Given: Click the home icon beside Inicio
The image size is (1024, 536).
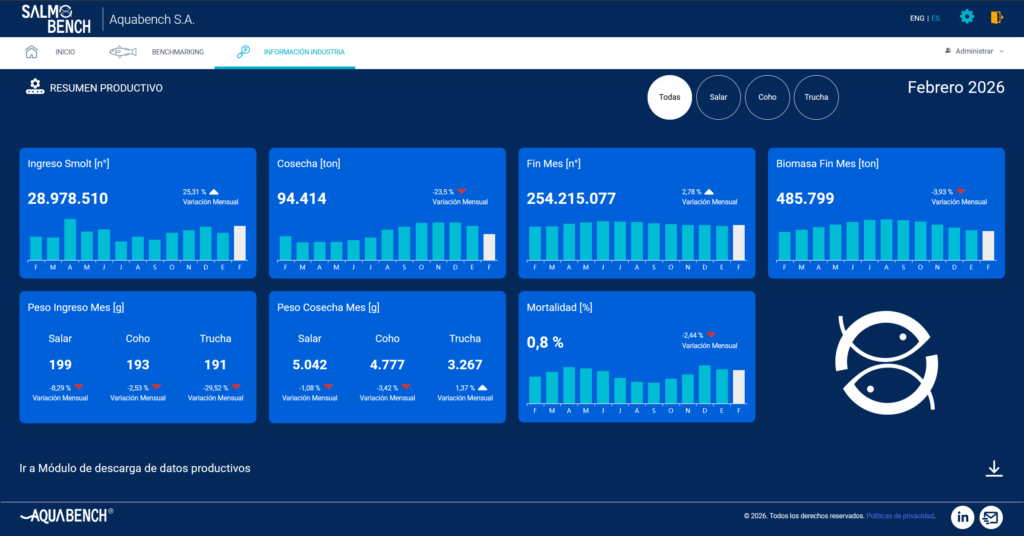Looking at the screenshot, I should [32, 51].
